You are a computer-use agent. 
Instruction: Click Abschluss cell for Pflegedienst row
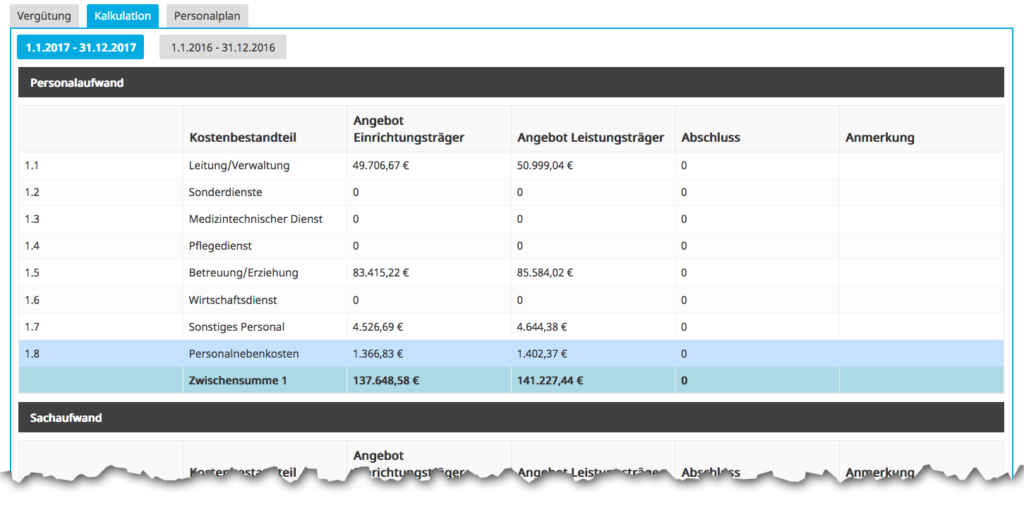[x=756, y=246]
